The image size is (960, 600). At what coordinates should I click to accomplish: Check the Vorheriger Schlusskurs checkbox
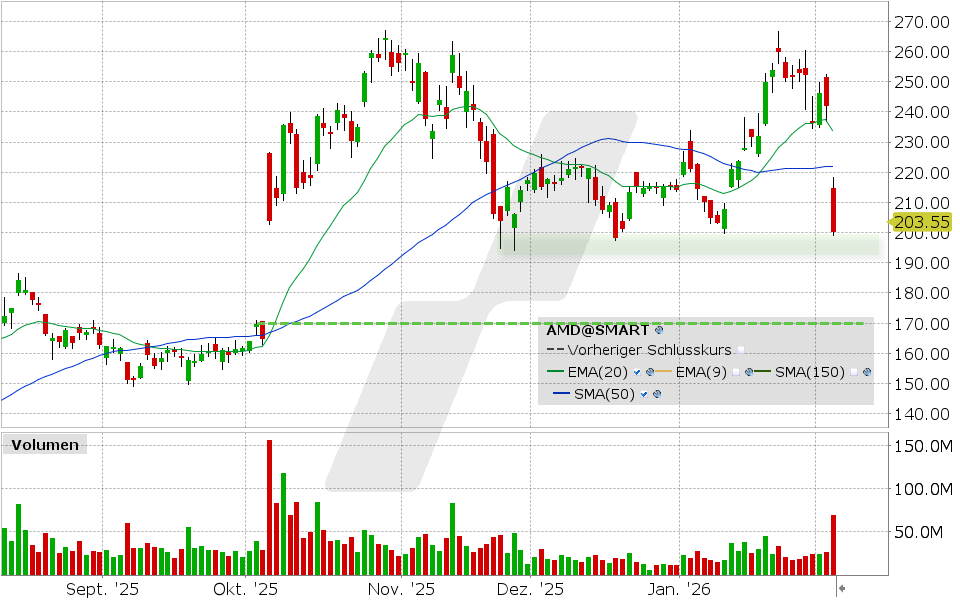pyautogui.click(x=740, y=350)
